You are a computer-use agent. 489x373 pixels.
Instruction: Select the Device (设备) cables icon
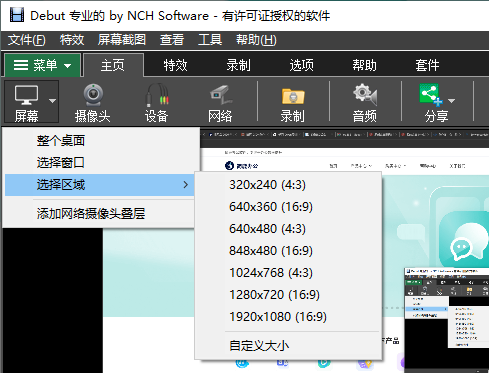coord(156,95)
